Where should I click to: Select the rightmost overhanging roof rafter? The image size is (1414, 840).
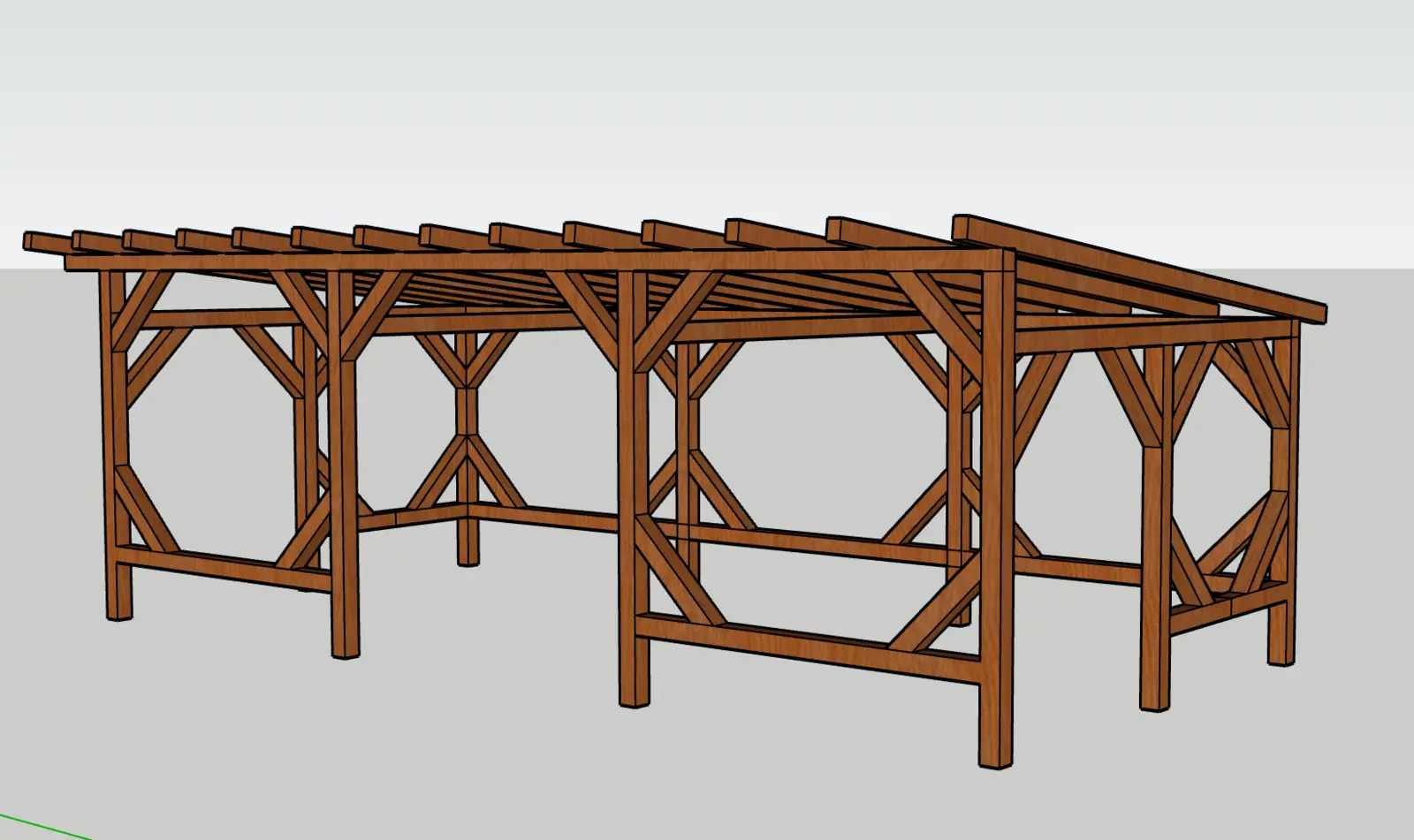tap(1140, 268)
